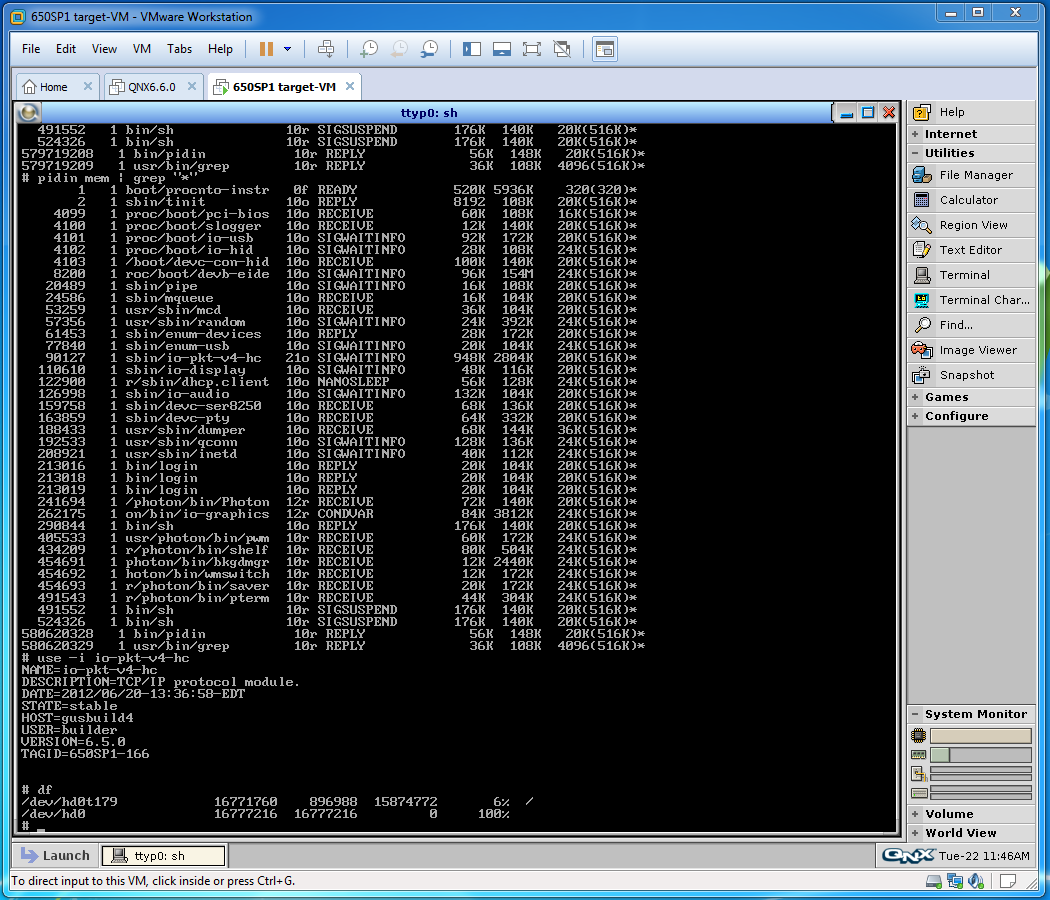1050x900 pixels.
Task: Toggle the thumbnail bar view
Action: (x=502, y=49)
